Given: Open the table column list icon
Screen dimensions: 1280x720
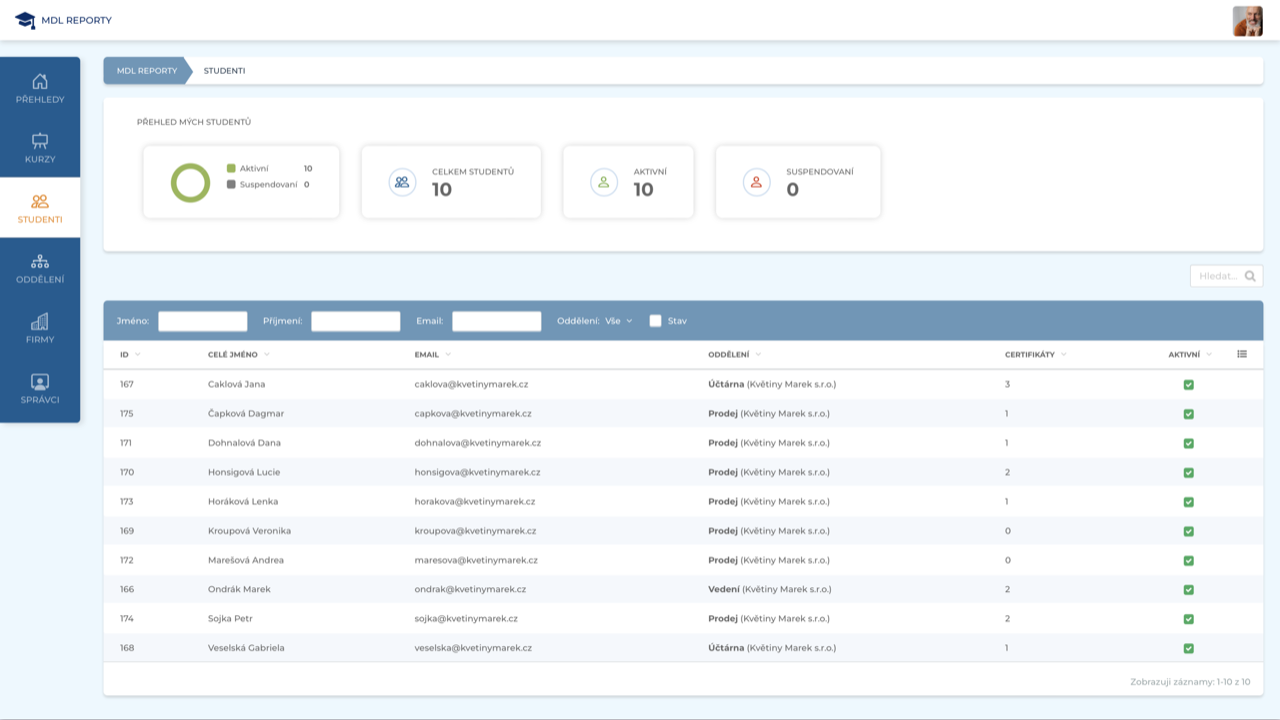Looking at the screenshot, I should [x=1242, y=354].
